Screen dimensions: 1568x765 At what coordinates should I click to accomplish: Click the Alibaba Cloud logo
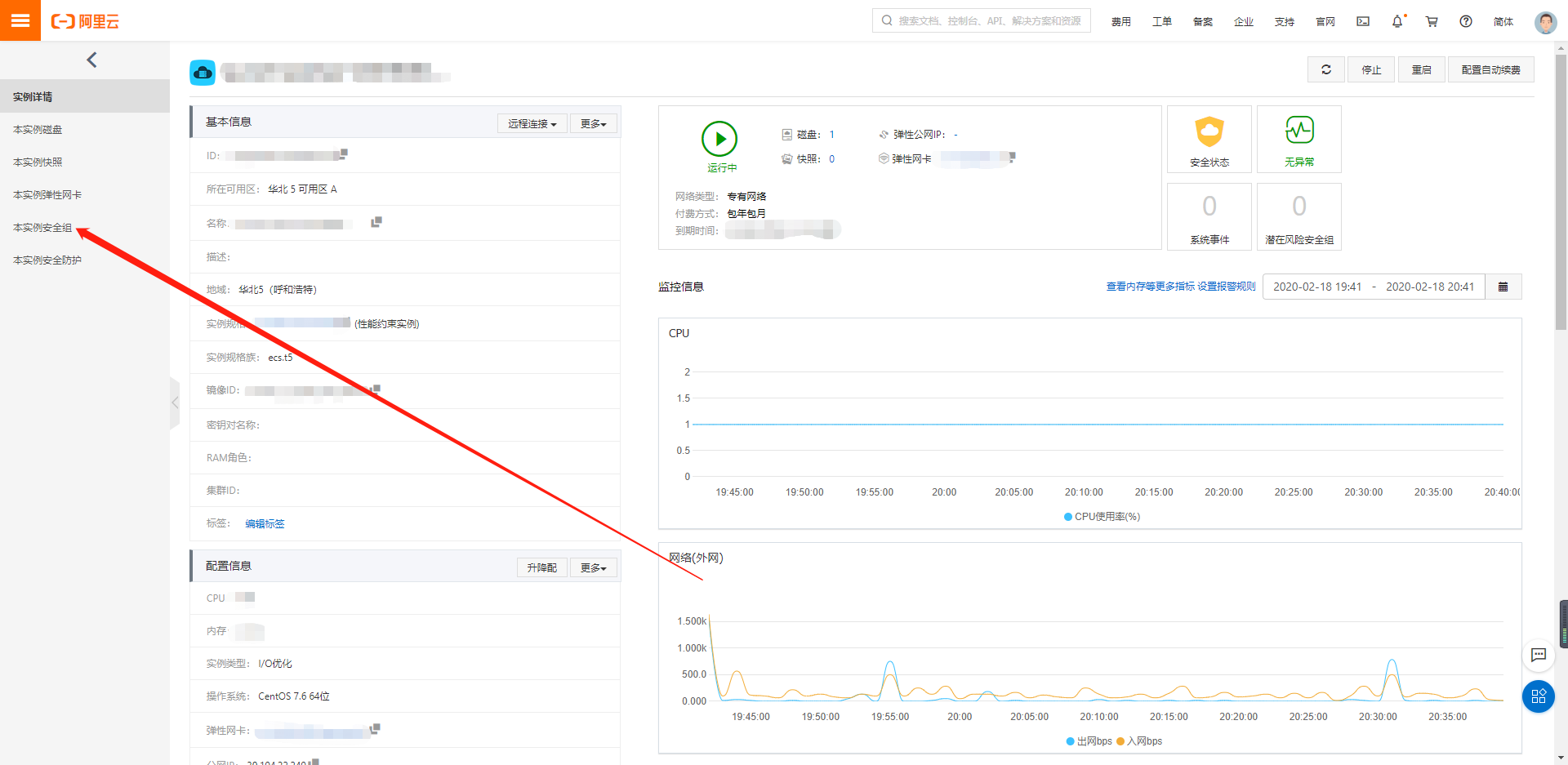tap(85, 21)
